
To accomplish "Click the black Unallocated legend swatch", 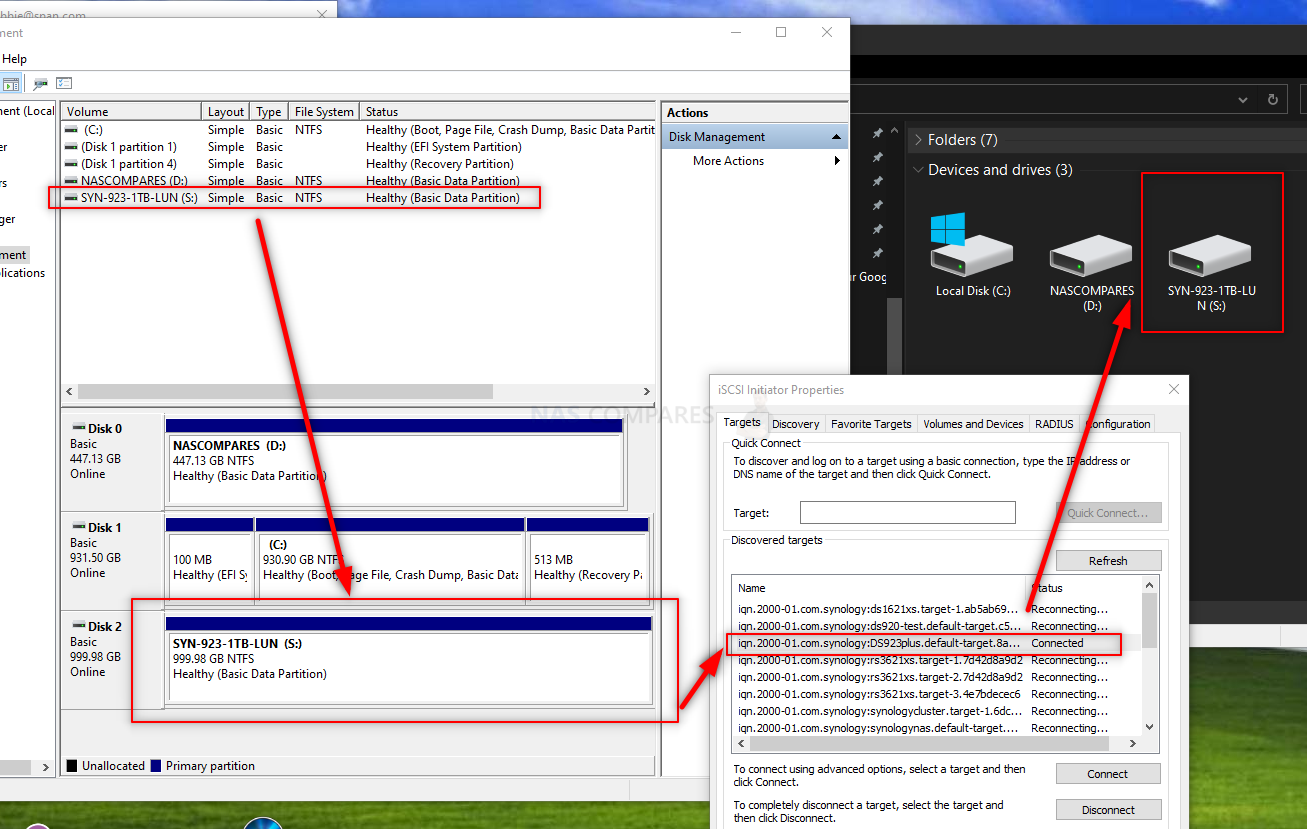I will [72, 766].
